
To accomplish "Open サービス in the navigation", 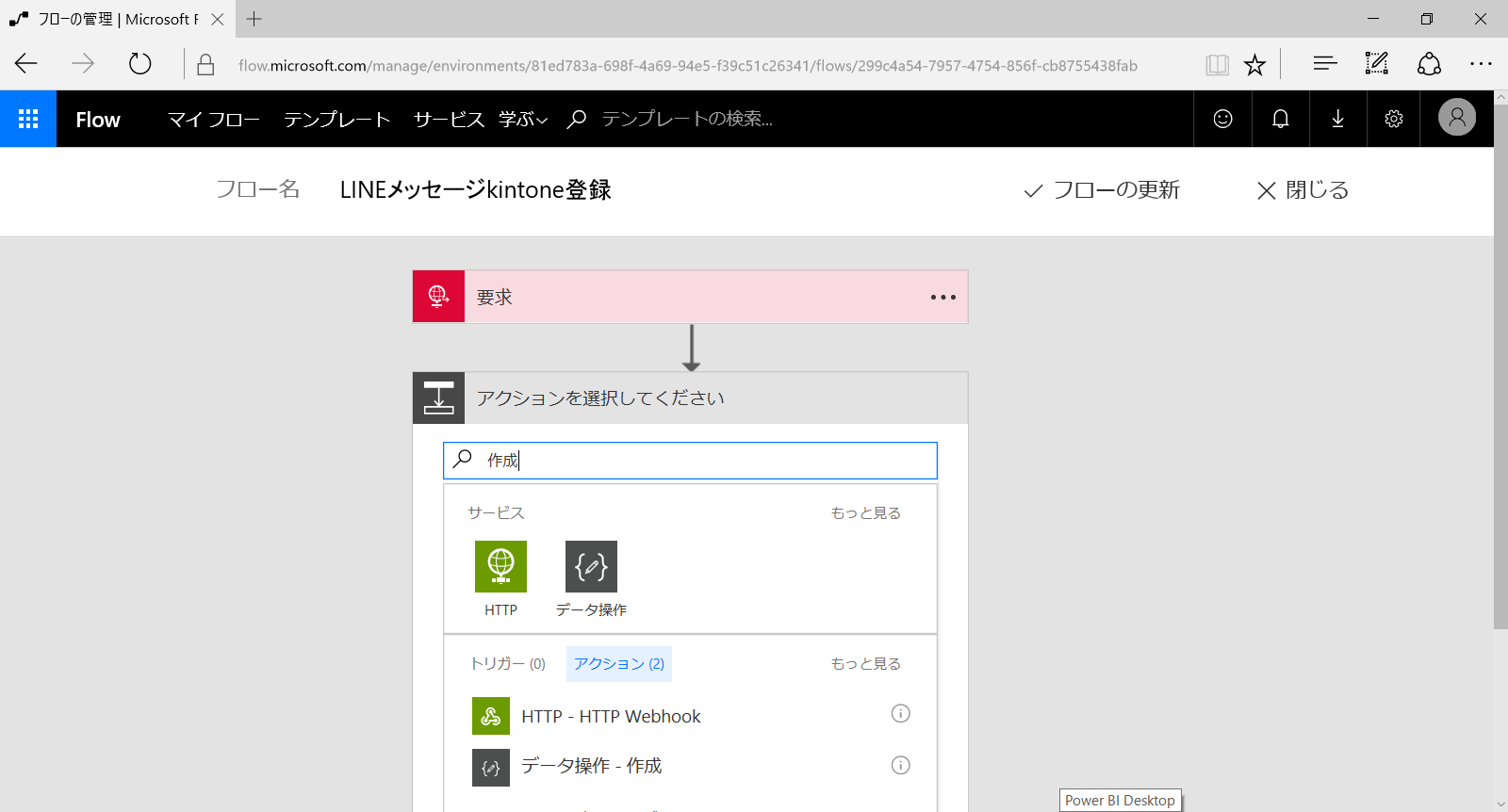I will tap(449, 119).
